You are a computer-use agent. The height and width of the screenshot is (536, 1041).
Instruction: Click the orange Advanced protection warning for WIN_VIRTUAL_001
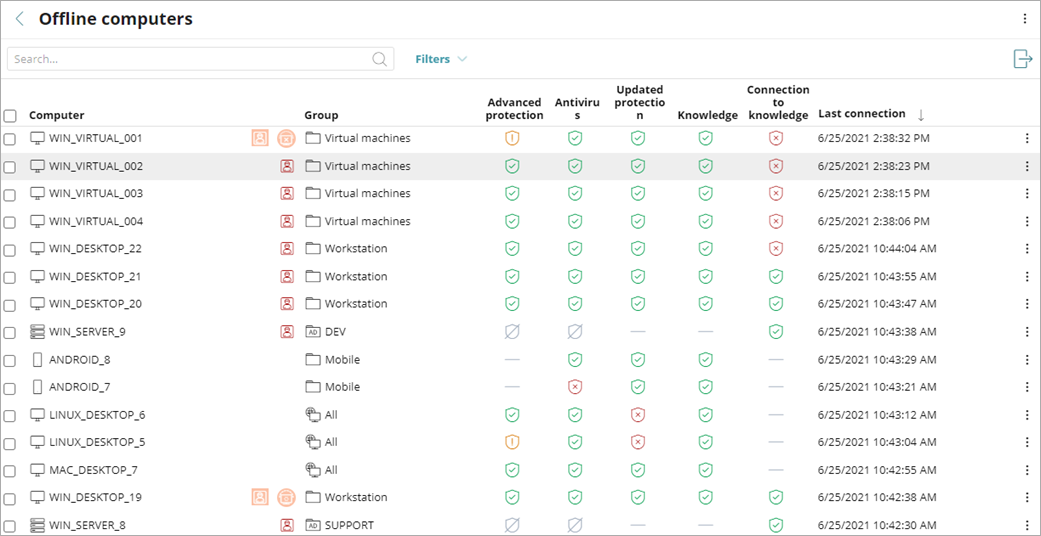click(x=512, y=138)
